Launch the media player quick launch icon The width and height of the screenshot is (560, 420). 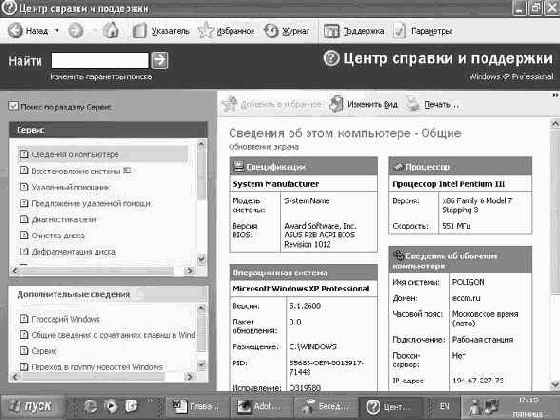pyautogui.click(x=110, y=406)
